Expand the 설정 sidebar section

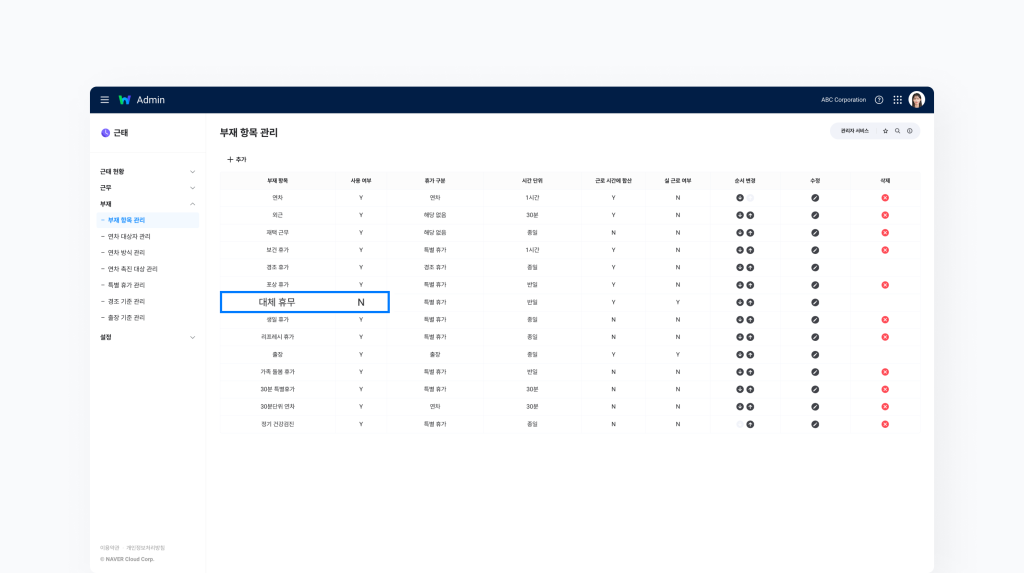[x=193, y=338]
